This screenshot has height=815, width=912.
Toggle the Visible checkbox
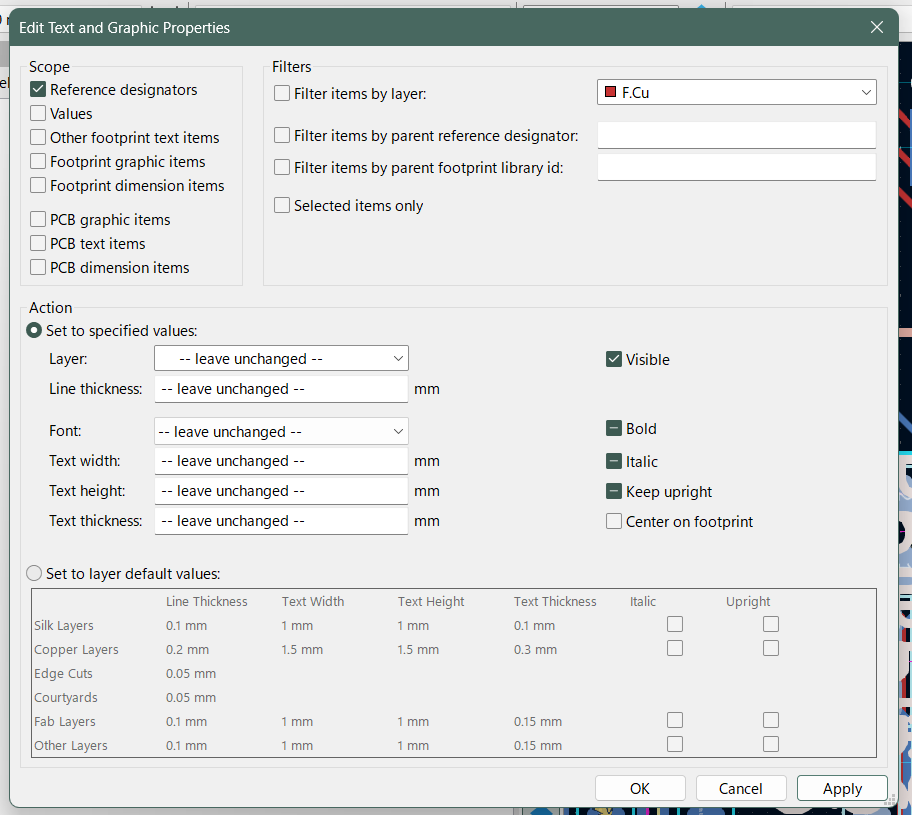point(614,360)
